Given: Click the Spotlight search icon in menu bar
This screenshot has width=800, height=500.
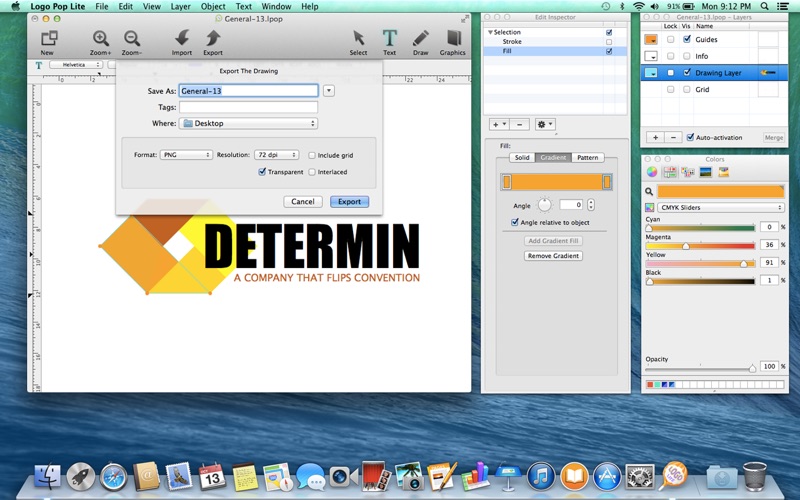Looking at the screenshot, I should [764, 6].
